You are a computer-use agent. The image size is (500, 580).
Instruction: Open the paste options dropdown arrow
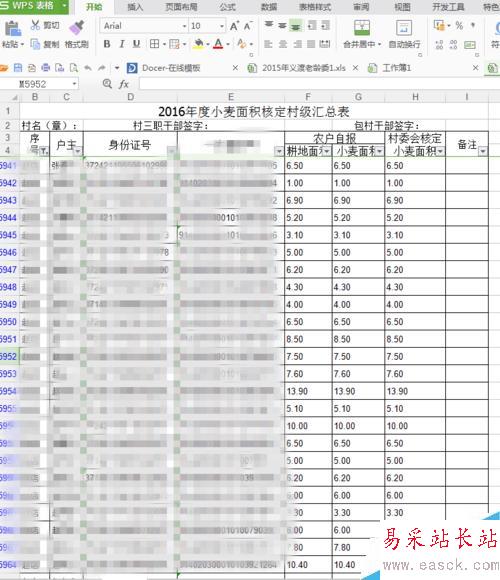[x=22, y=44]
